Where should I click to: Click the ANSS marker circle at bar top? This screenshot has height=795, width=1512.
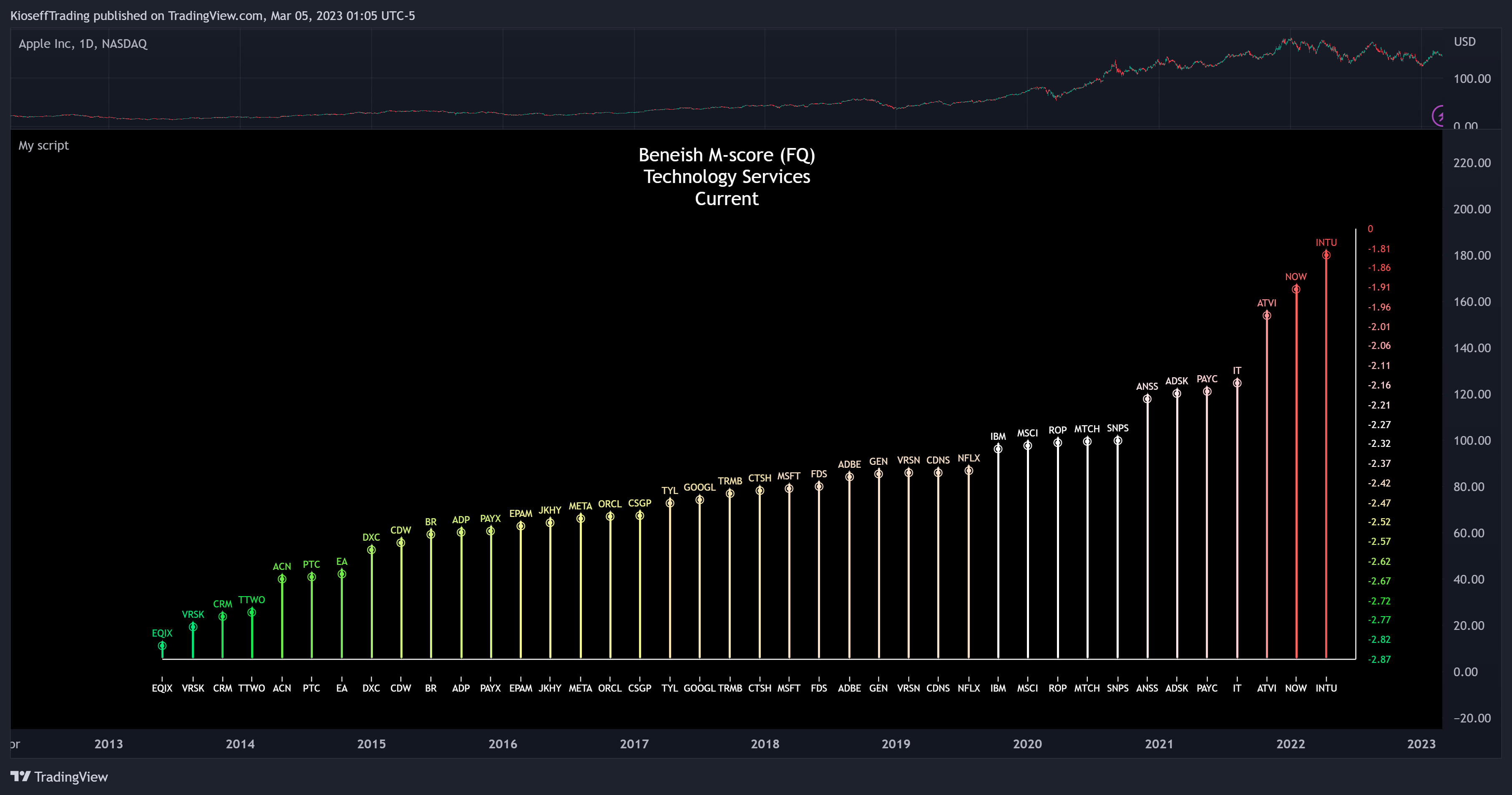1147,399
